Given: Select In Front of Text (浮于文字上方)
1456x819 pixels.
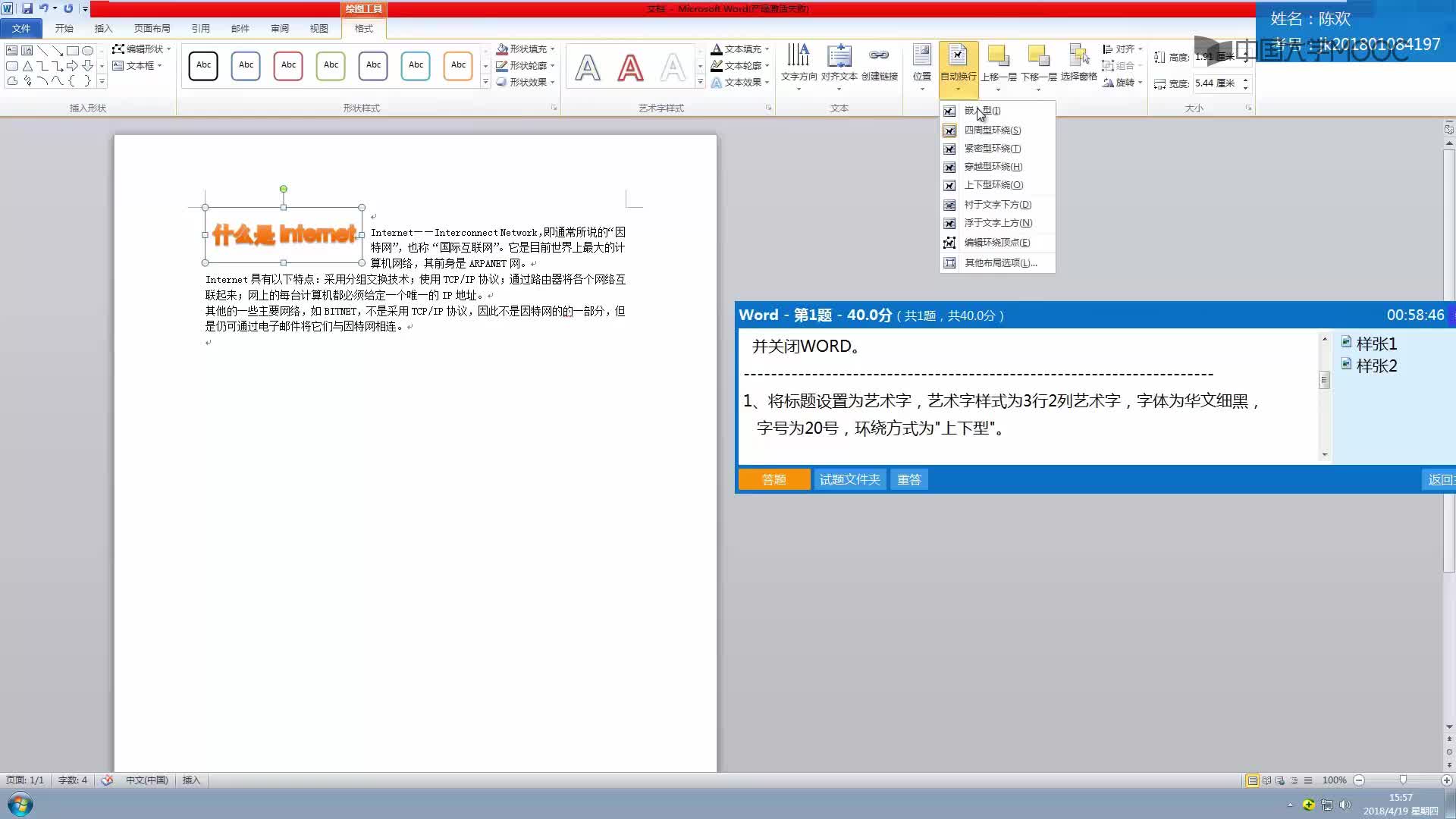Looking at the screenshot, I should (997, 223).
